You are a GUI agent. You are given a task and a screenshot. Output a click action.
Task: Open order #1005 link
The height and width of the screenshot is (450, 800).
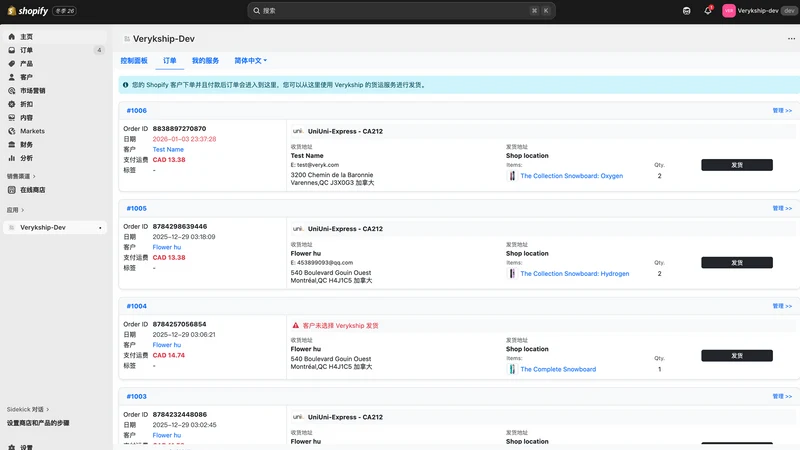[x=136, y=208]
